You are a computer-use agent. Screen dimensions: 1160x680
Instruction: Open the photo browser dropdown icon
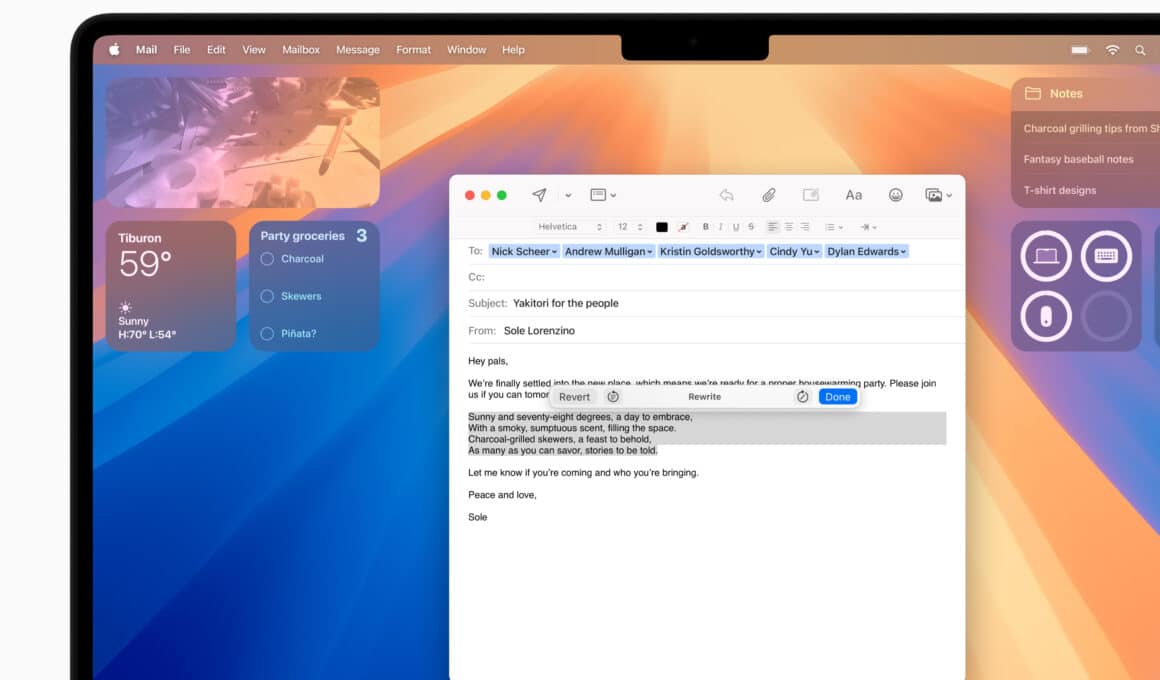pyautogui.click(x=938, y=195)
